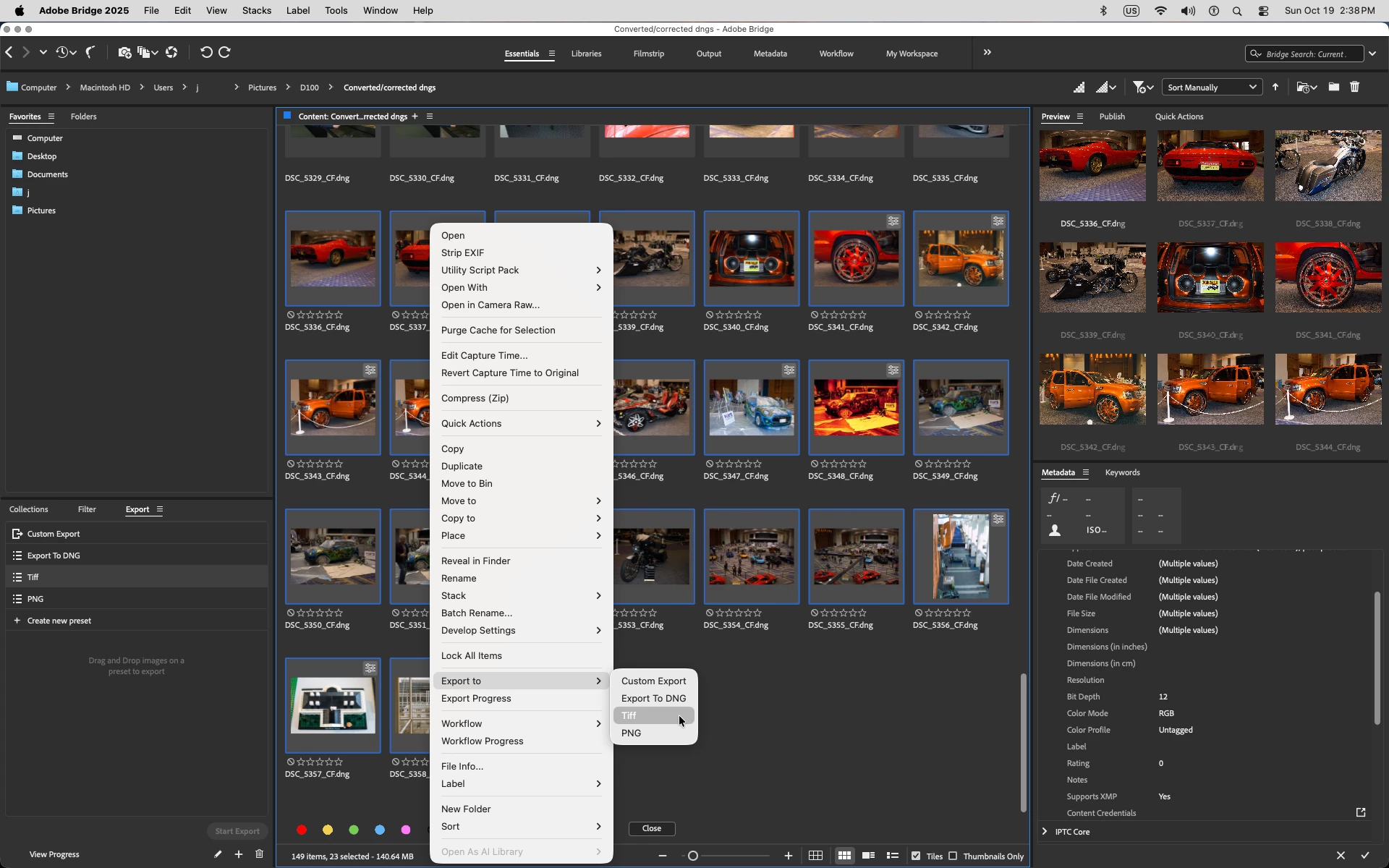1389x868 pixels.
Task: Click the Close button below the thumbnails
Action: pyautogui.click(x=651, y=828)
